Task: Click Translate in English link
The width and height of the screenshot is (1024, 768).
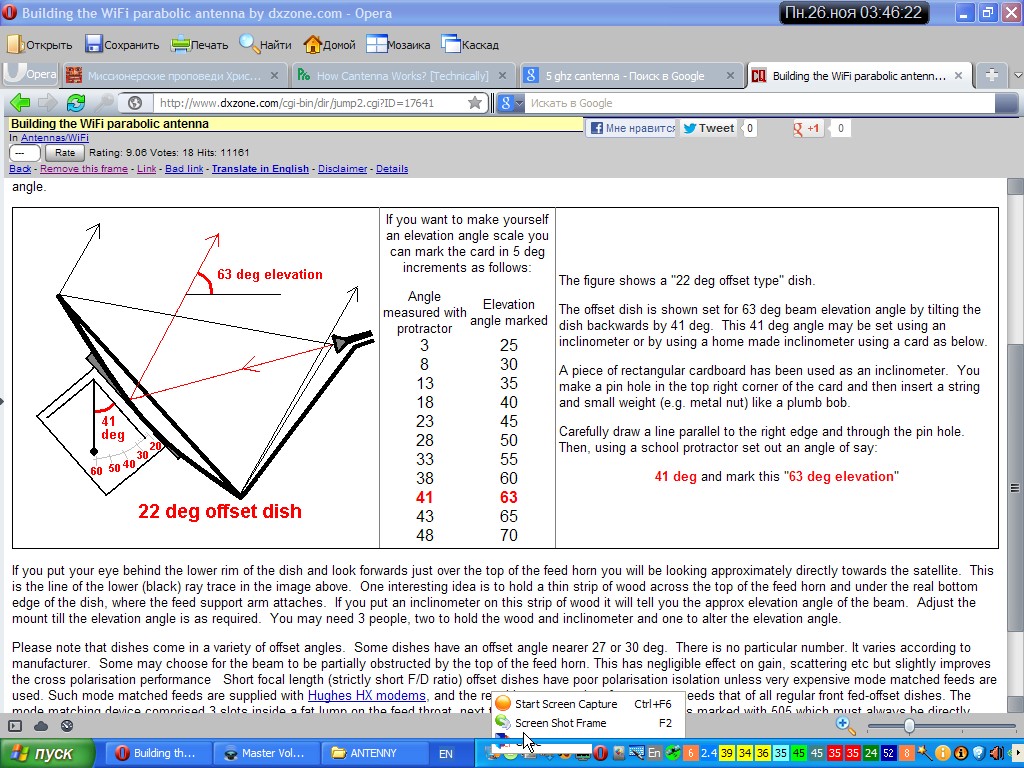Action: [260, 168]
